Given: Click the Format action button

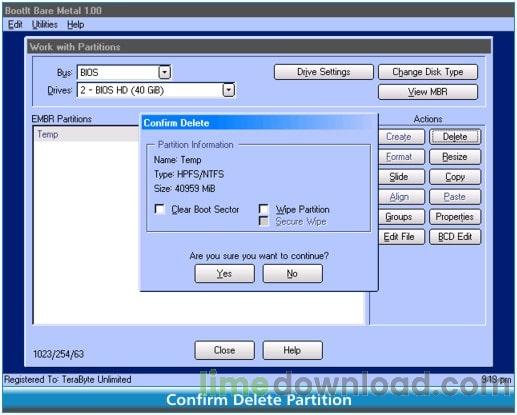Looking at the screenshot, I should click(401, 157).
